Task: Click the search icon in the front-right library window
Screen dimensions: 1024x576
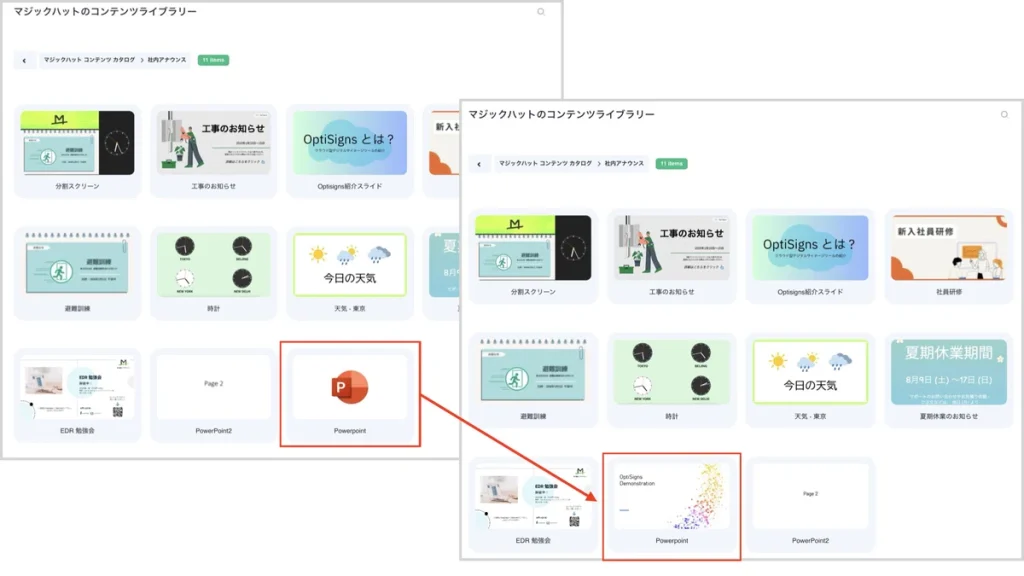Action: [x=1004, y=115]
